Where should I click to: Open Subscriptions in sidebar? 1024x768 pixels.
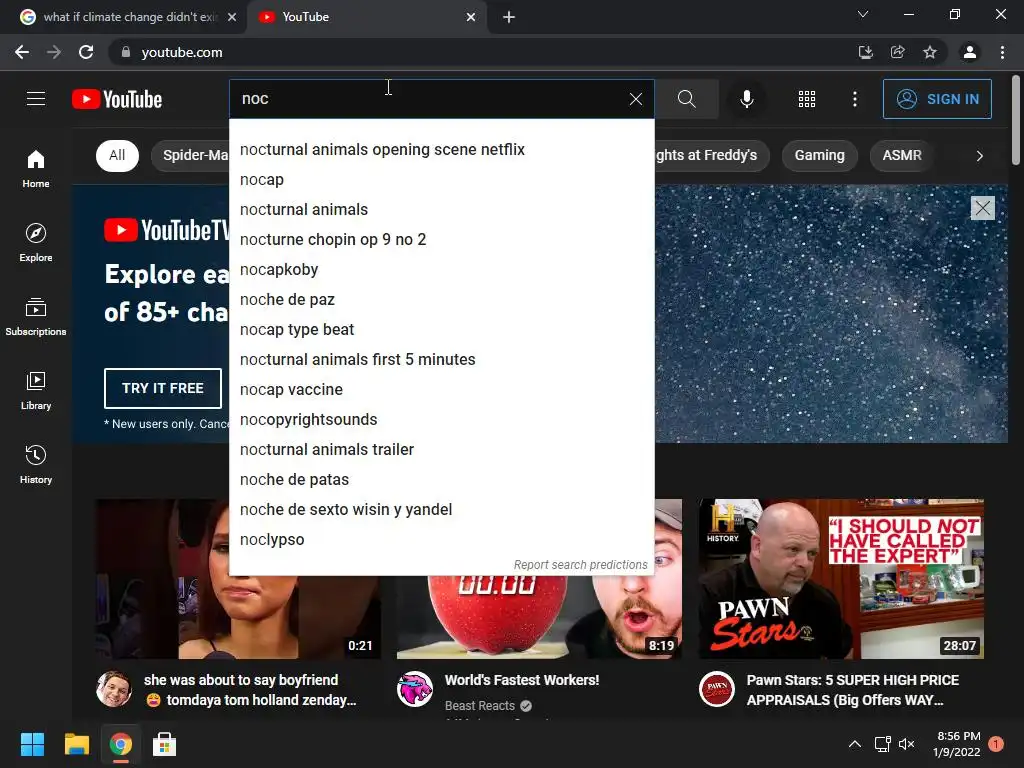(x=36, y=316)
